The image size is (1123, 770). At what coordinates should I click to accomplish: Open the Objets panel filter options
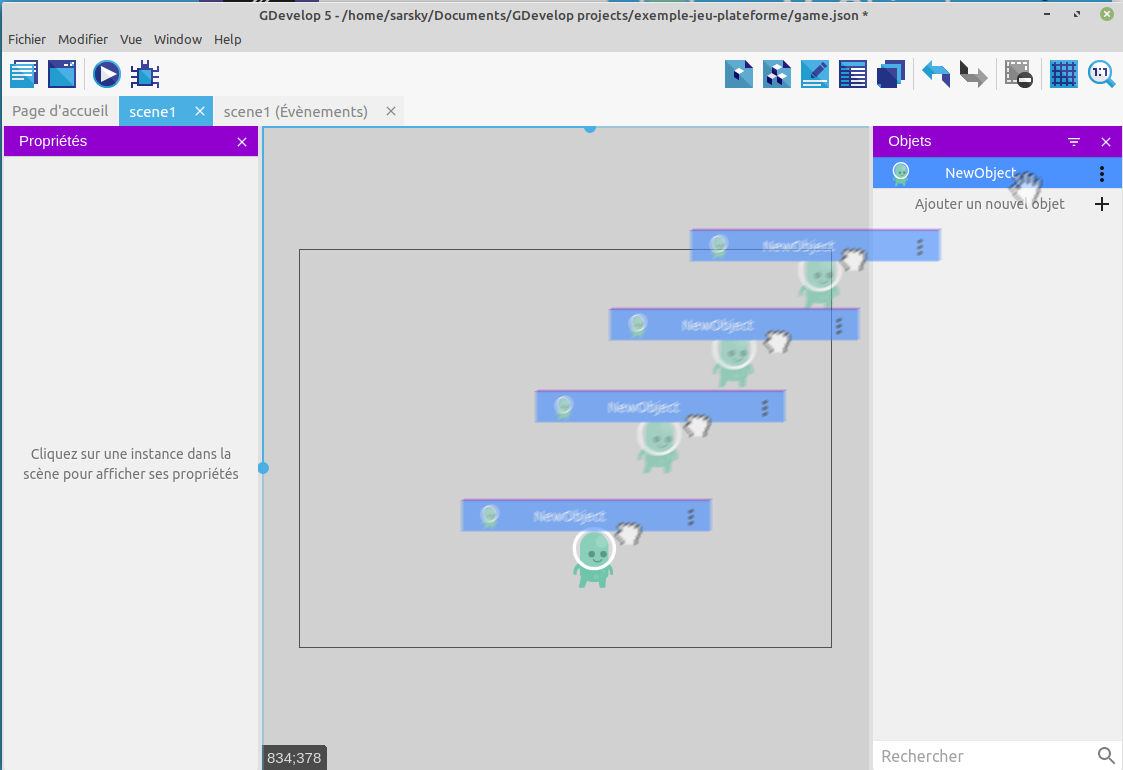pos(1074,142)
